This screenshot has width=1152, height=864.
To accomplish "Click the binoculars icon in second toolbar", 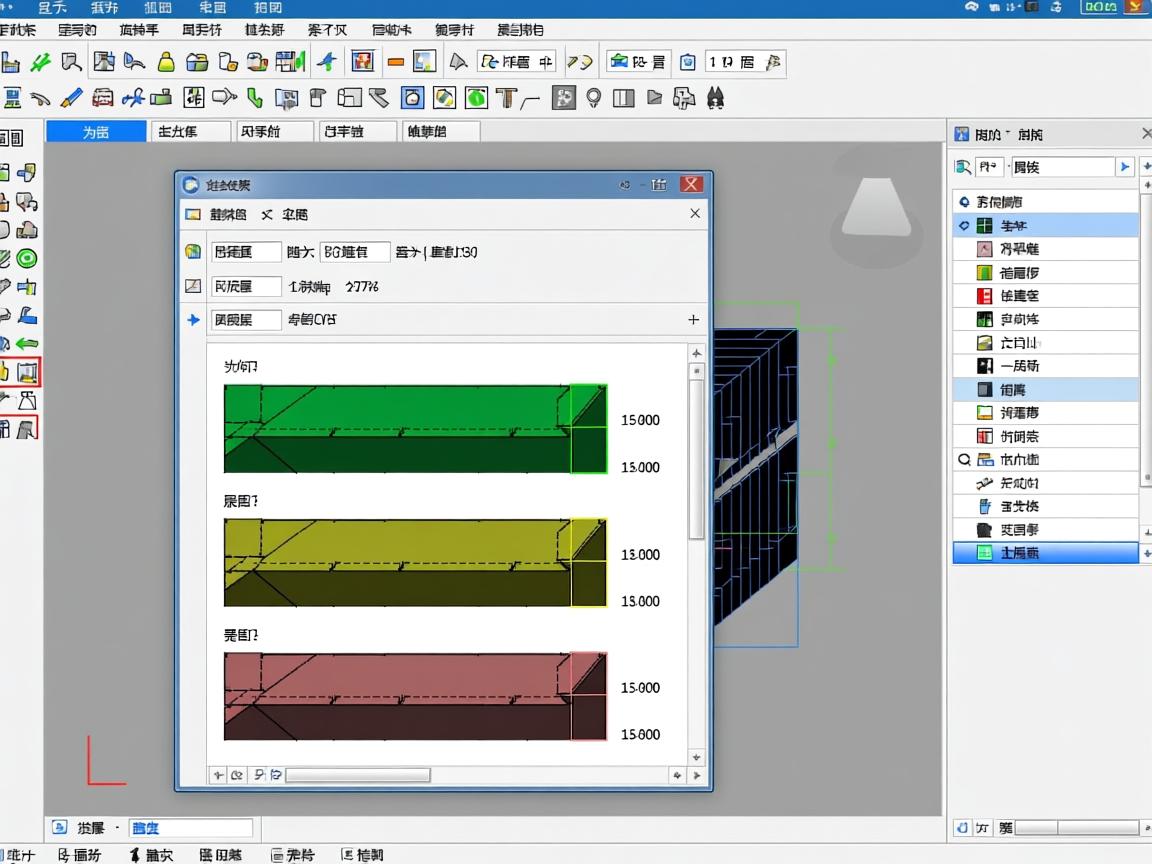I will click(x=716, y=98).
